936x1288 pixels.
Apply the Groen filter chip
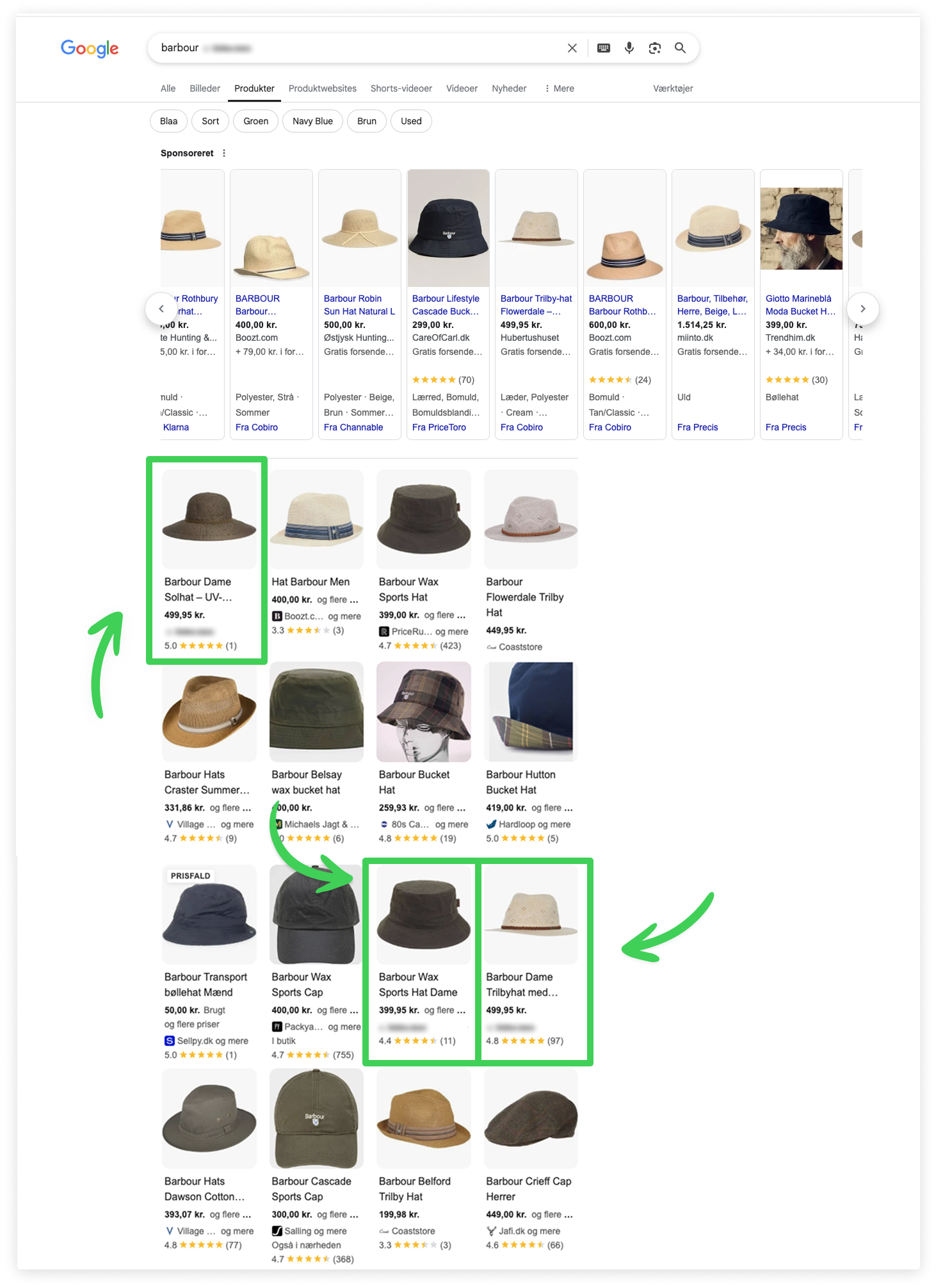(x=256, y=121)
